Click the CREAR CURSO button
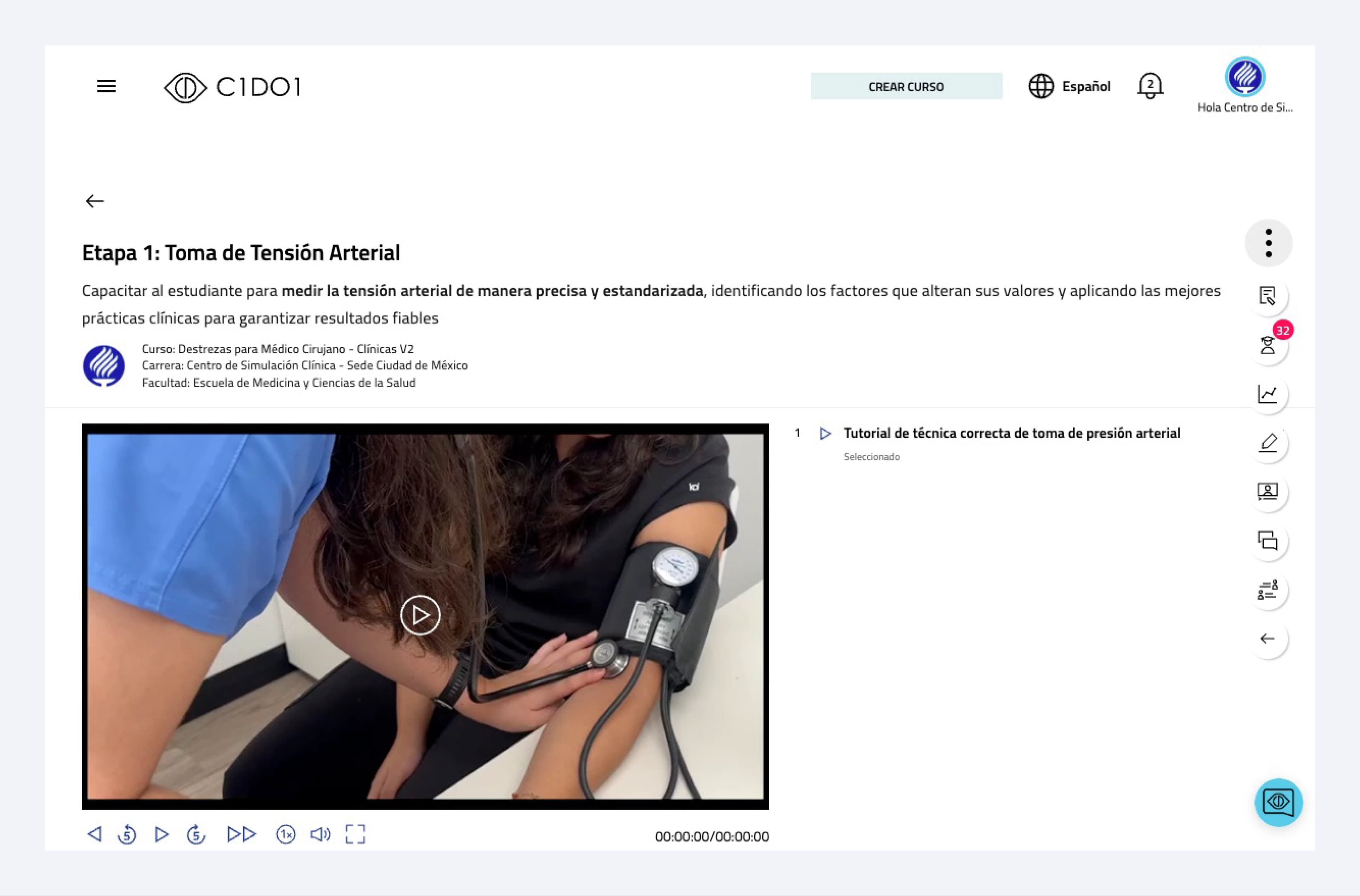This screenshot has height=896, width=1360. pyautogui.click(x=906, y=86)
